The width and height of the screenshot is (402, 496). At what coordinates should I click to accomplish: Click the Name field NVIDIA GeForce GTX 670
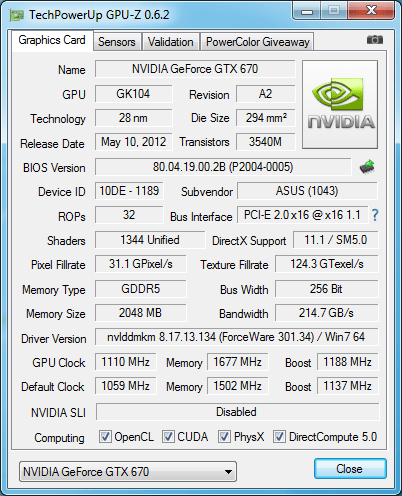click(x=195, y=69)
